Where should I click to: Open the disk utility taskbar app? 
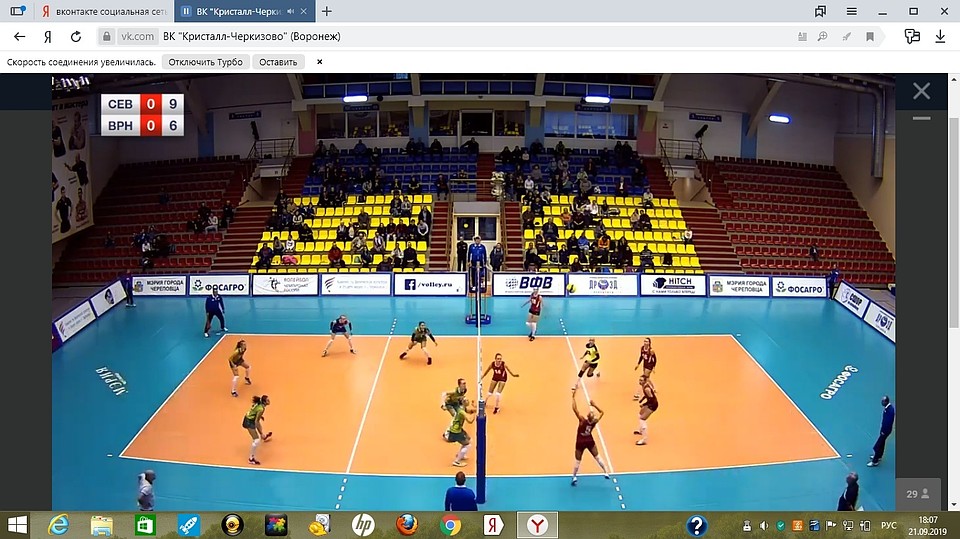(x=319, y=525)
